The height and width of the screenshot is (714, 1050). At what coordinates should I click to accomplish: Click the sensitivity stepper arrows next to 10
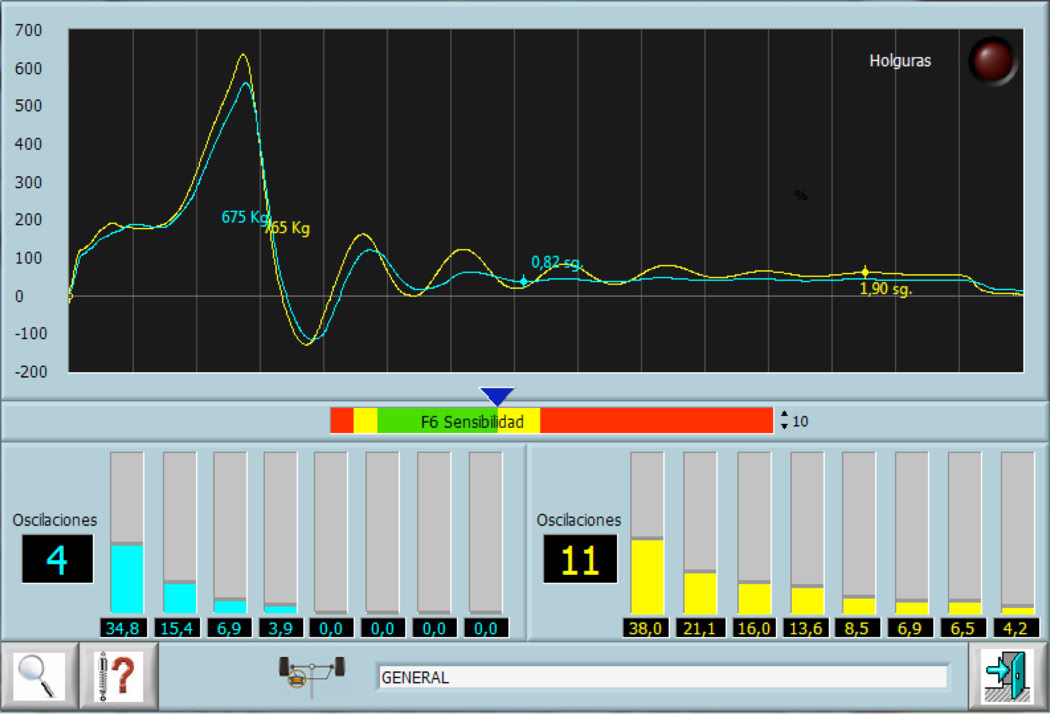pyautogui.click(x=784, y=421)
